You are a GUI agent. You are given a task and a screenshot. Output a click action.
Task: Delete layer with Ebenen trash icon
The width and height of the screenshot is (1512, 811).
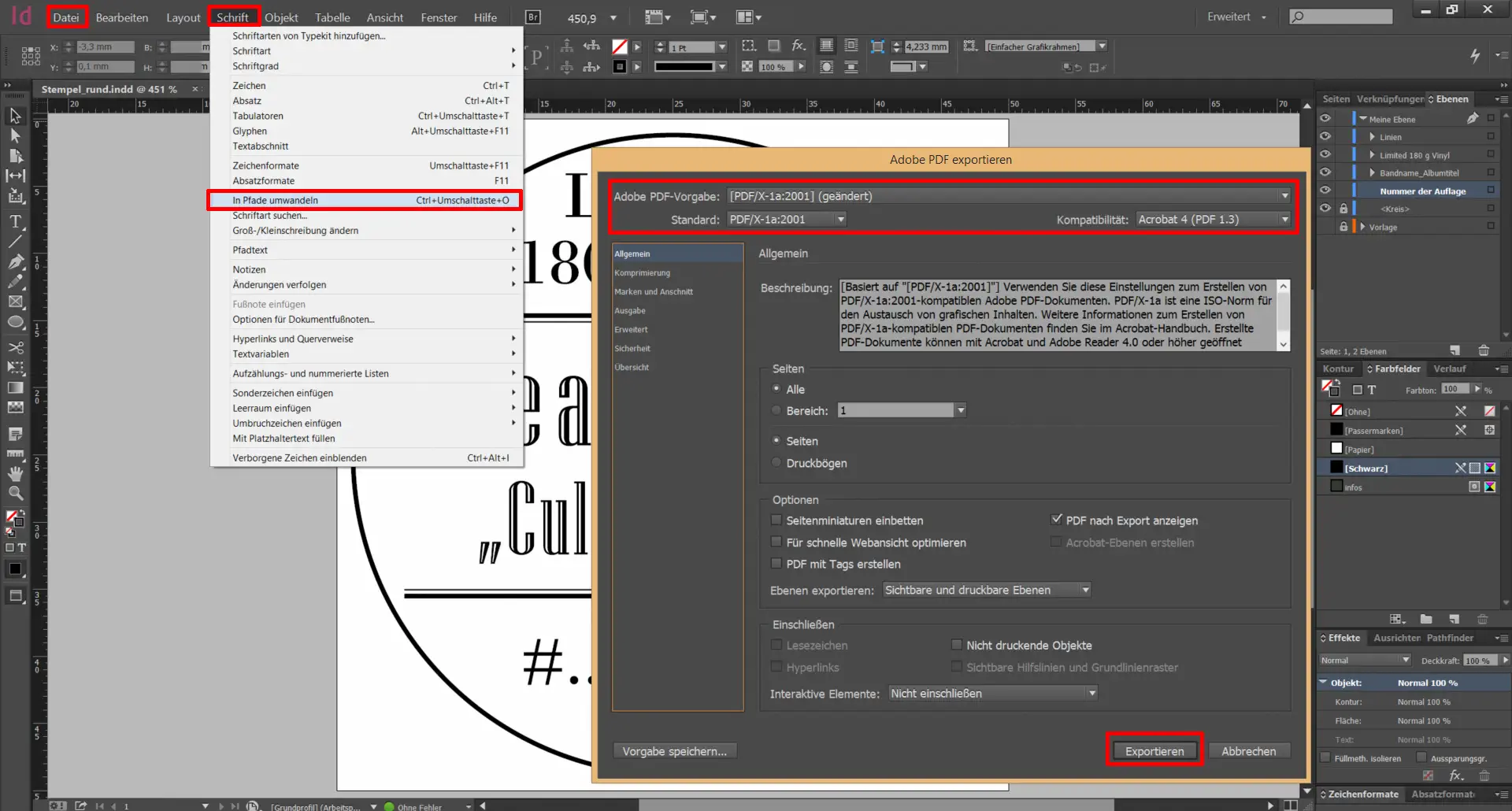click(1484, 350)
